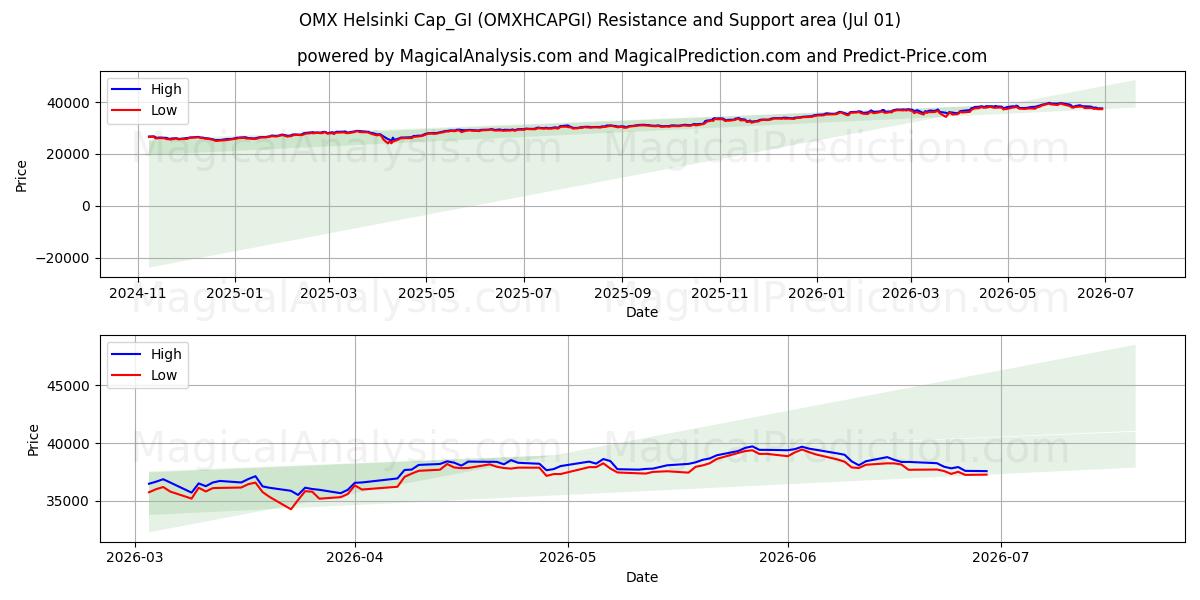Click the '2026-05' tick label in bottom chart

point(568,559)
